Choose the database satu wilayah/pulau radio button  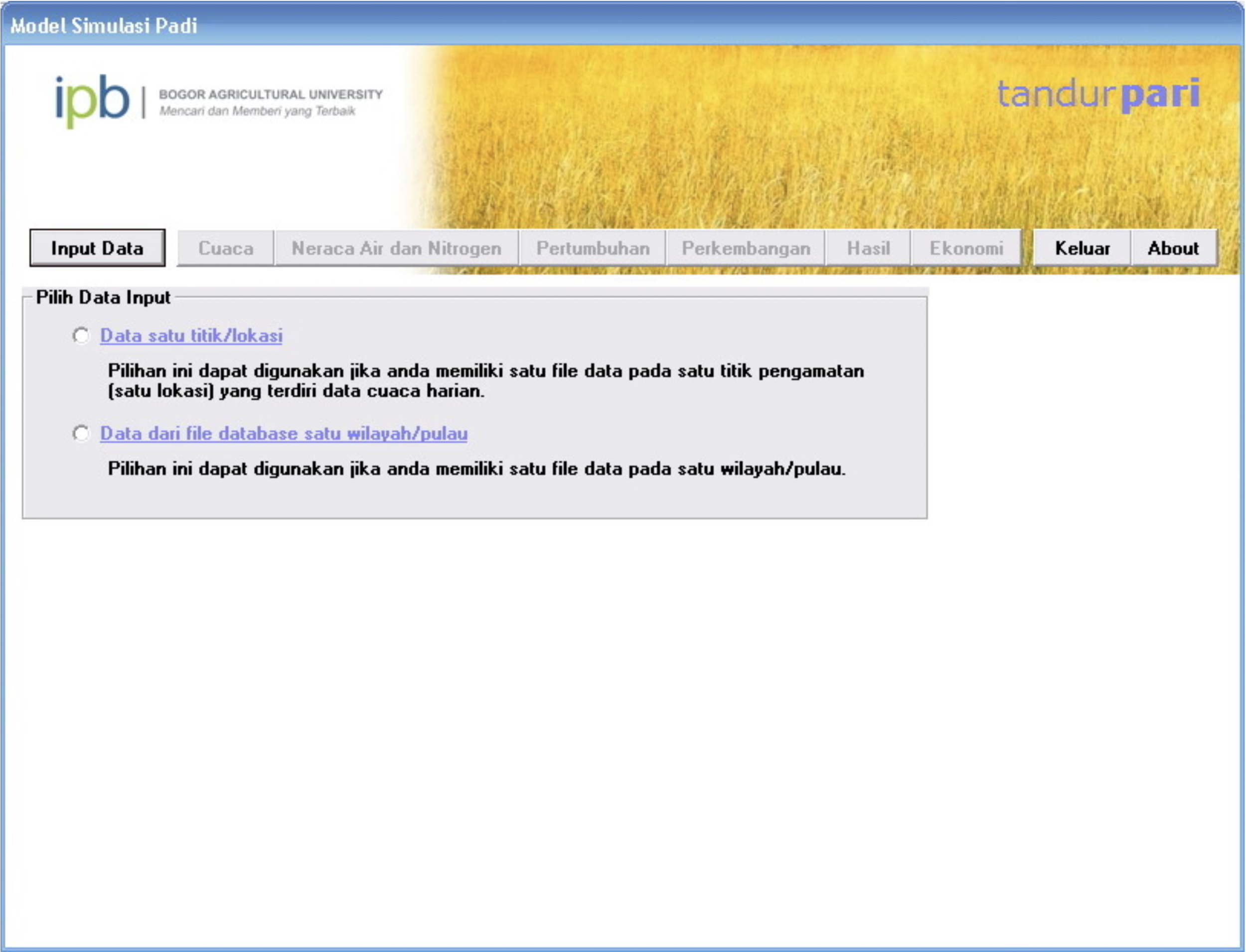81,434
